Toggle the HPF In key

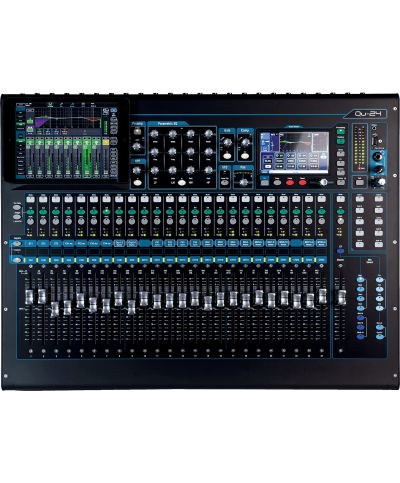tap(137, 182)
